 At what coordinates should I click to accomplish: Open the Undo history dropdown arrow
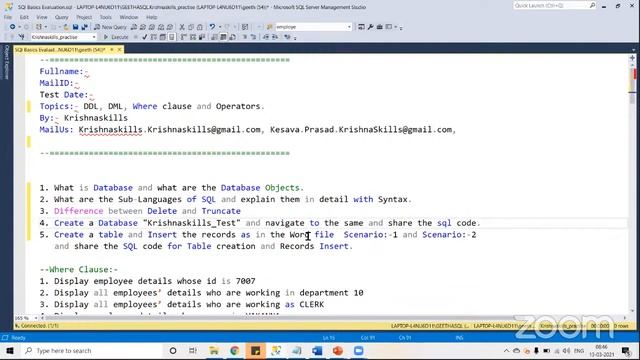pos(220,27)
